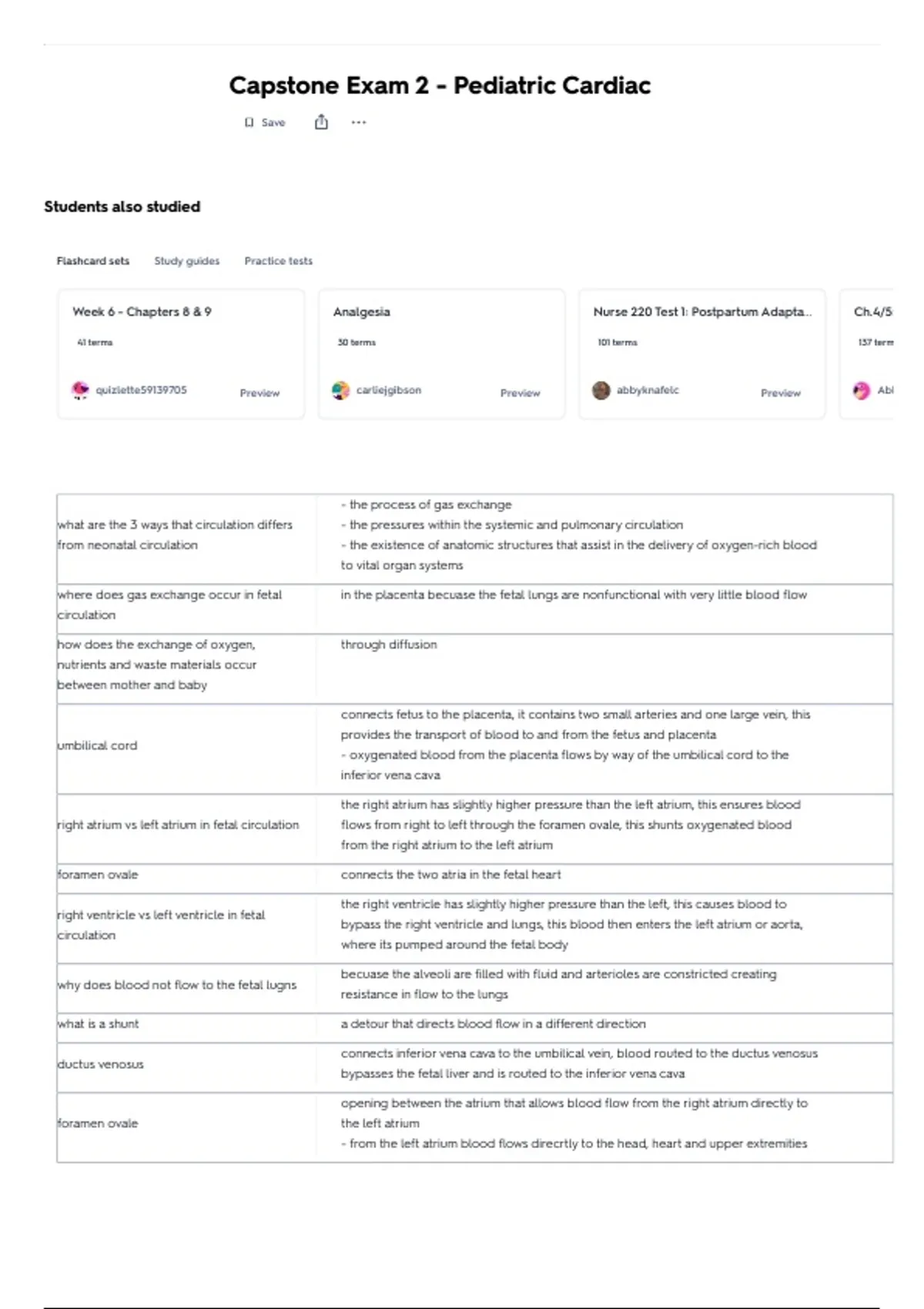Screen dimensions: 924x1309
Task: Preview the Nurse 220 Test 1 set
Action: tap(781, 393)
